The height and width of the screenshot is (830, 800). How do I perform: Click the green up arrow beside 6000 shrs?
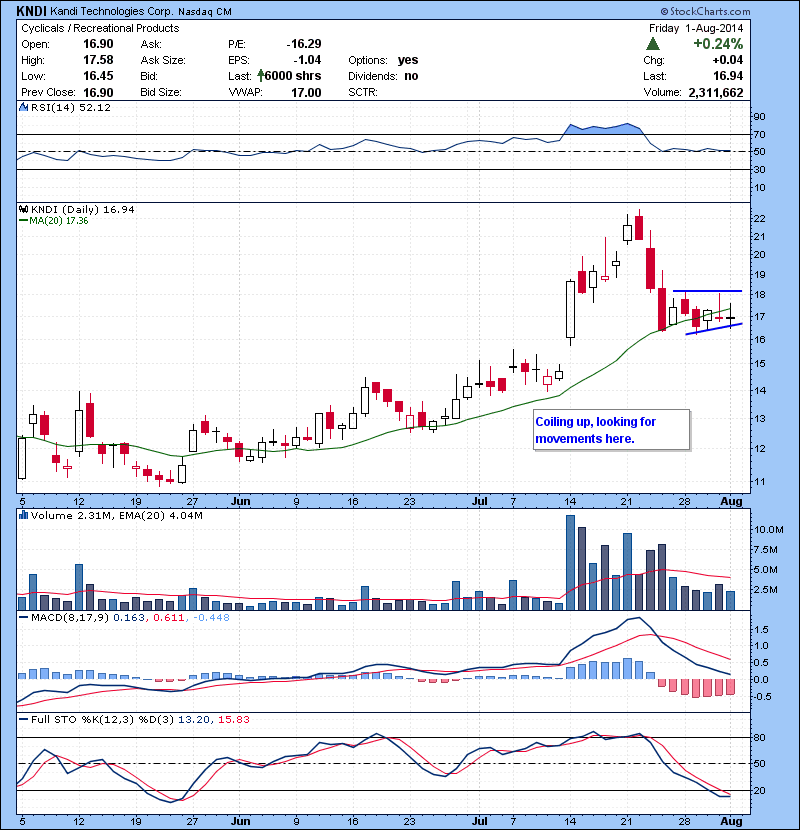point(260,76)
